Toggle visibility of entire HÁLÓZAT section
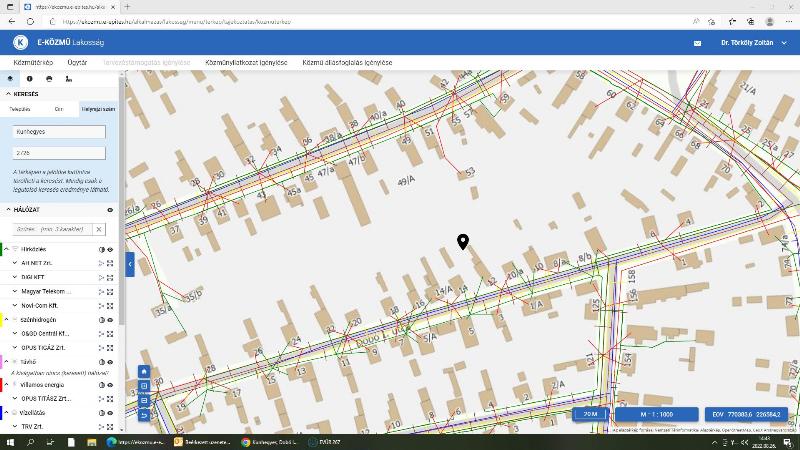 [110, 210]
